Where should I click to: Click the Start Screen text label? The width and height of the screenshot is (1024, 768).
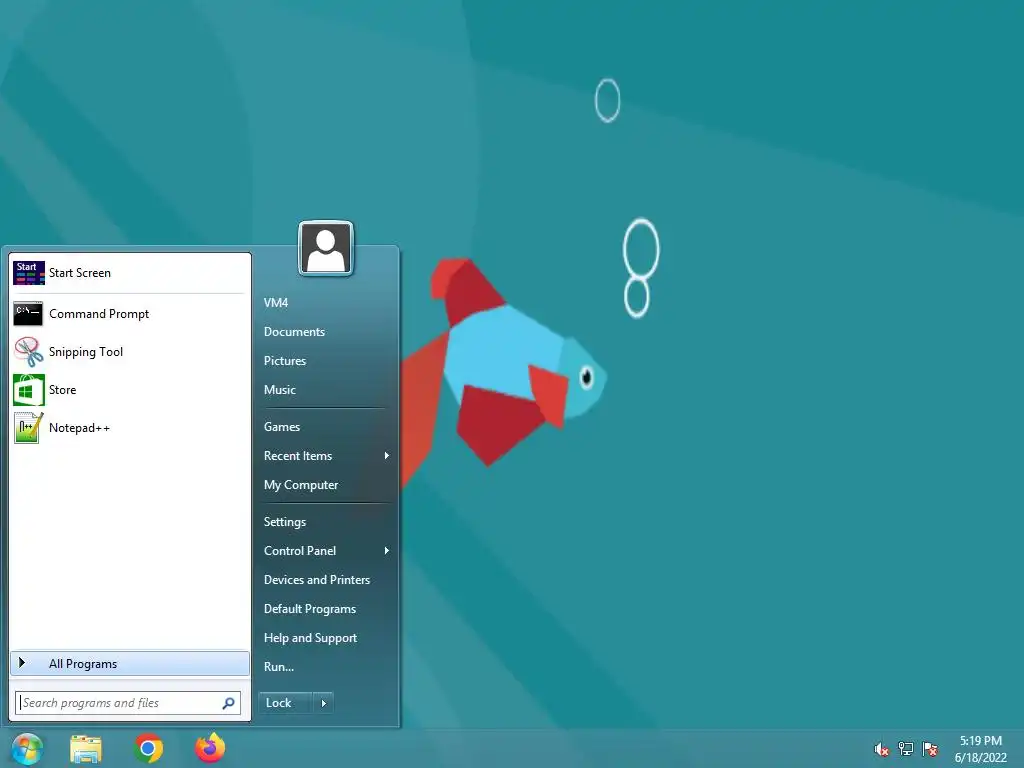(x=80, y=273)
